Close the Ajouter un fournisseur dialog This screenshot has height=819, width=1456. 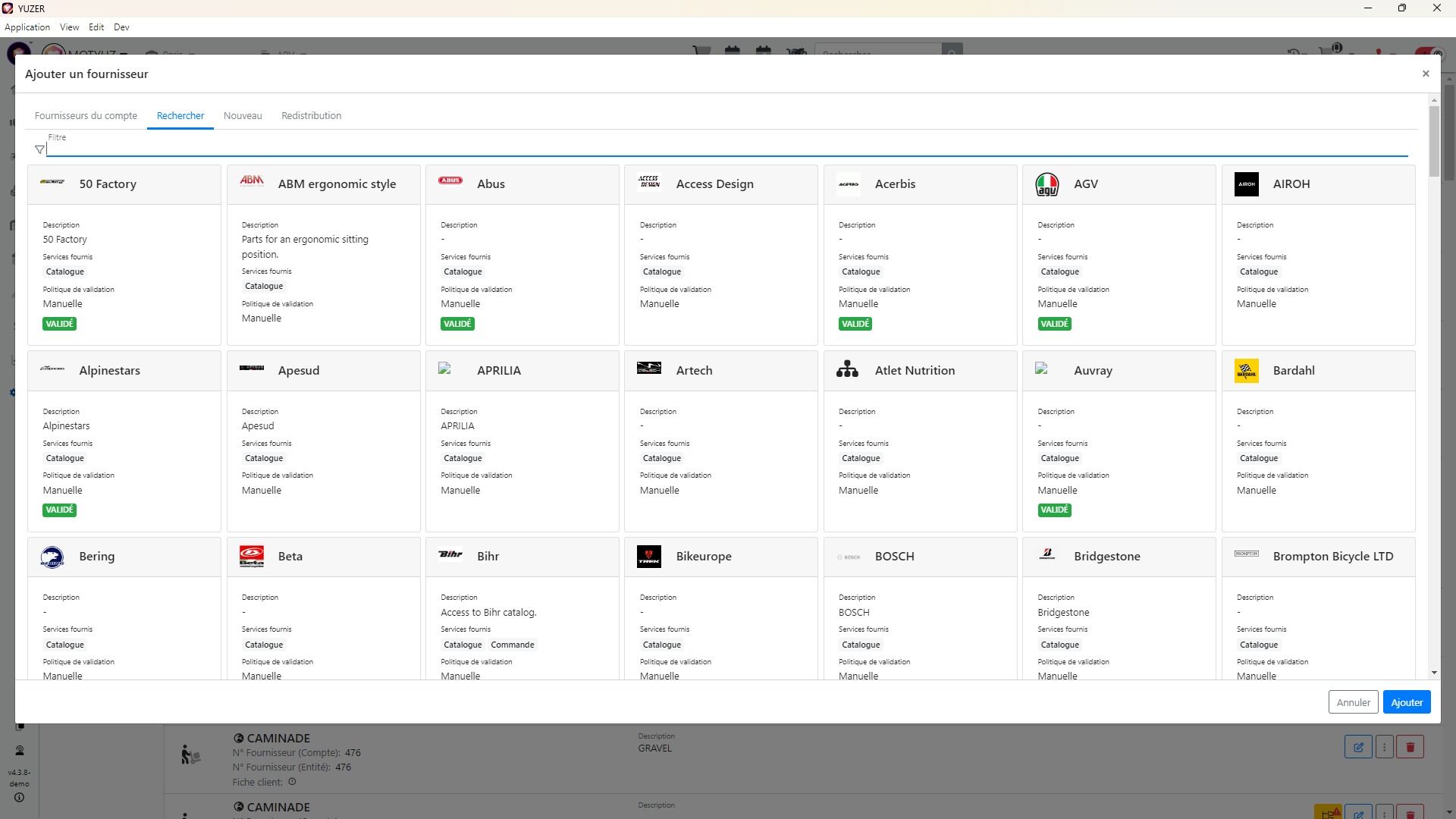[1425, 74]
